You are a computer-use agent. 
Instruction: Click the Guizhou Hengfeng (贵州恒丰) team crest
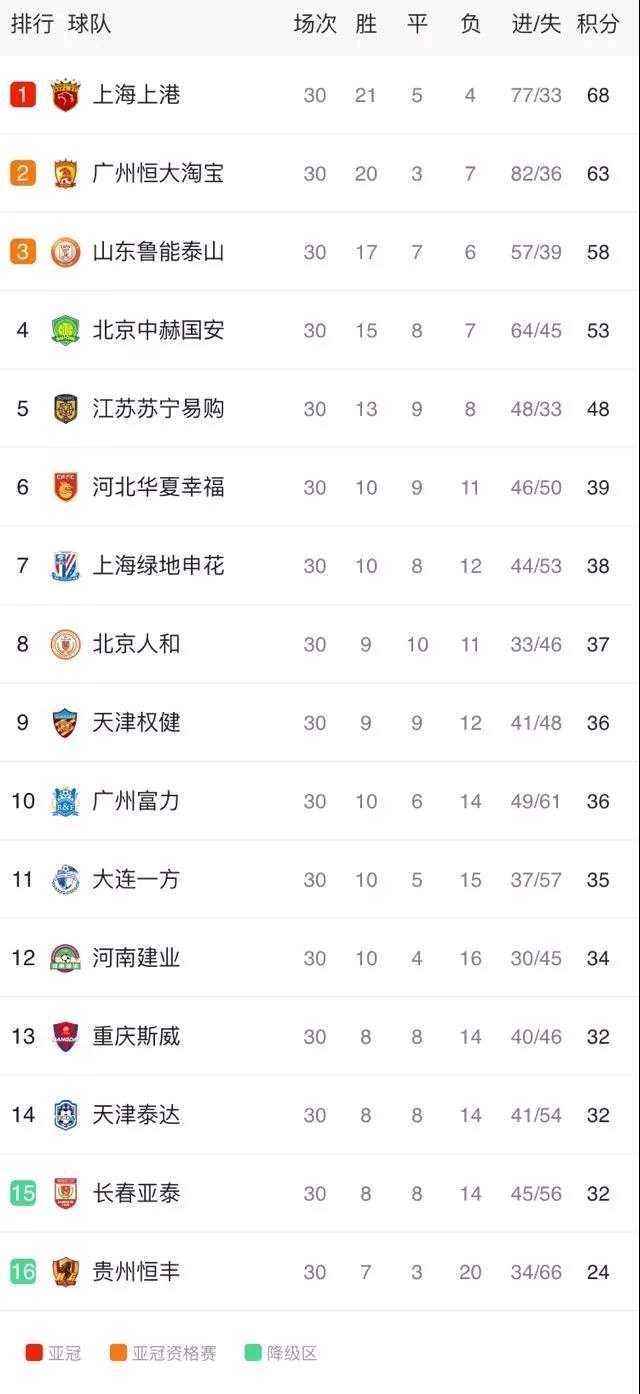[65, 1272]
